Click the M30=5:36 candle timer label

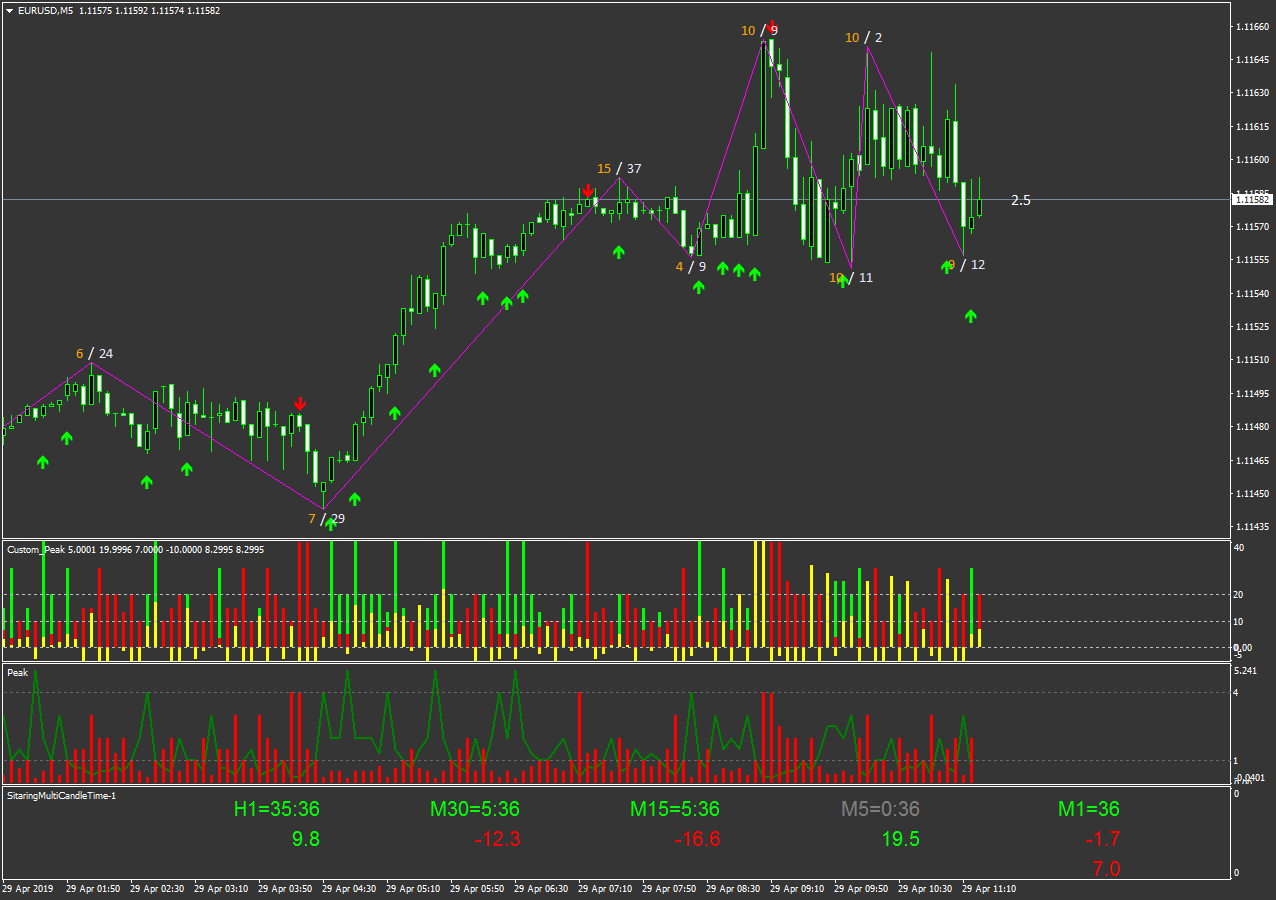pyautogui.click(x=475, y=809)
